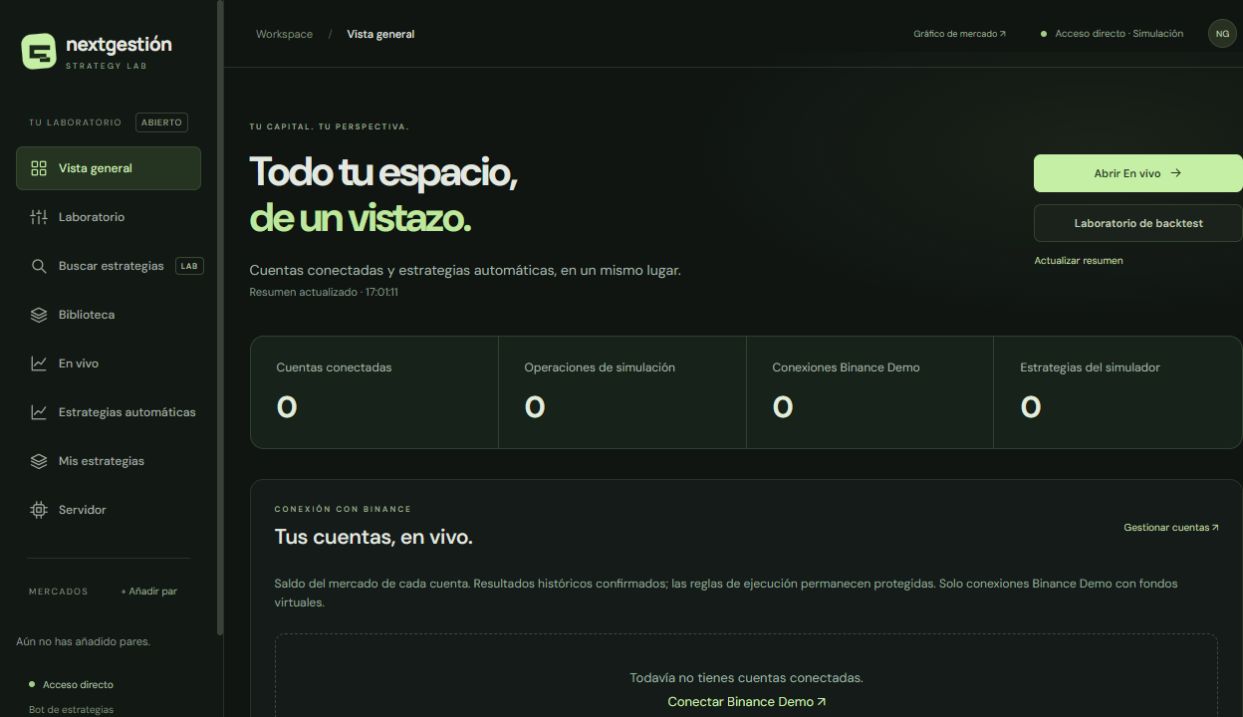This screenshot has height=717, width=1243.
Task: Click the Biblioteca layers icon
Action: pos(39,315)
